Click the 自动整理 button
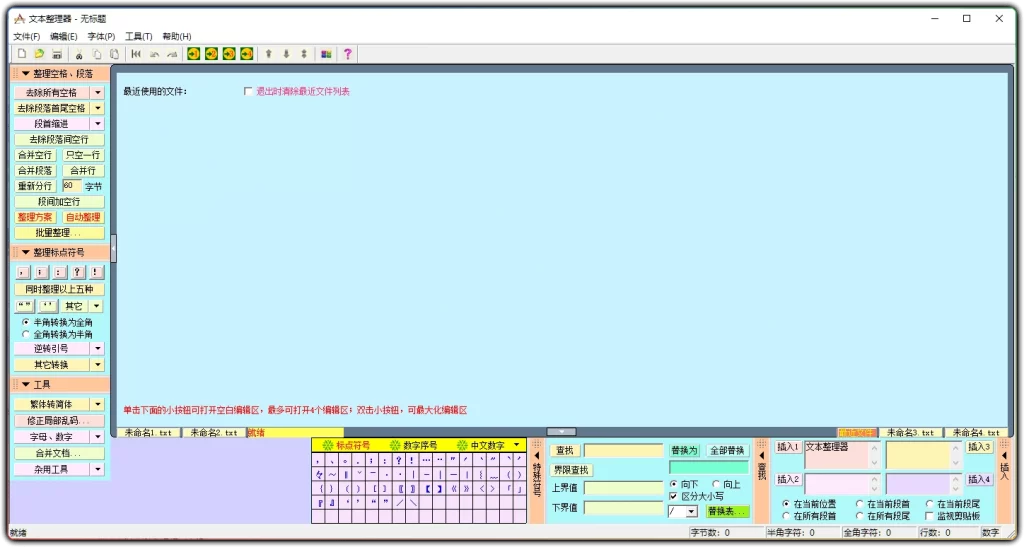Image resolution: width=1024 pixels, height=547 pixels. [83, 217]
